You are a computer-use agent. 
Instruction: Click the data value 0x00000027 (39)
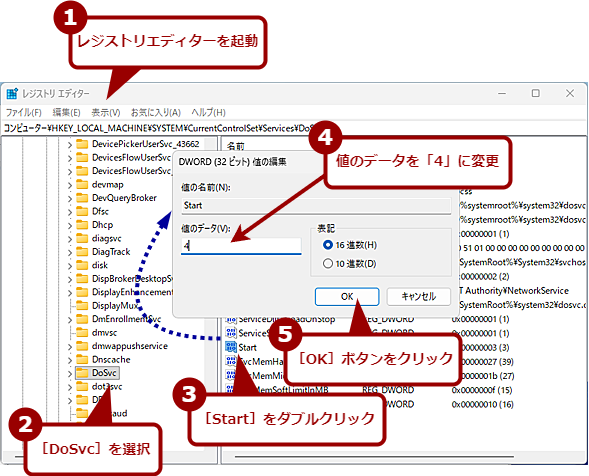click(486, 362)
